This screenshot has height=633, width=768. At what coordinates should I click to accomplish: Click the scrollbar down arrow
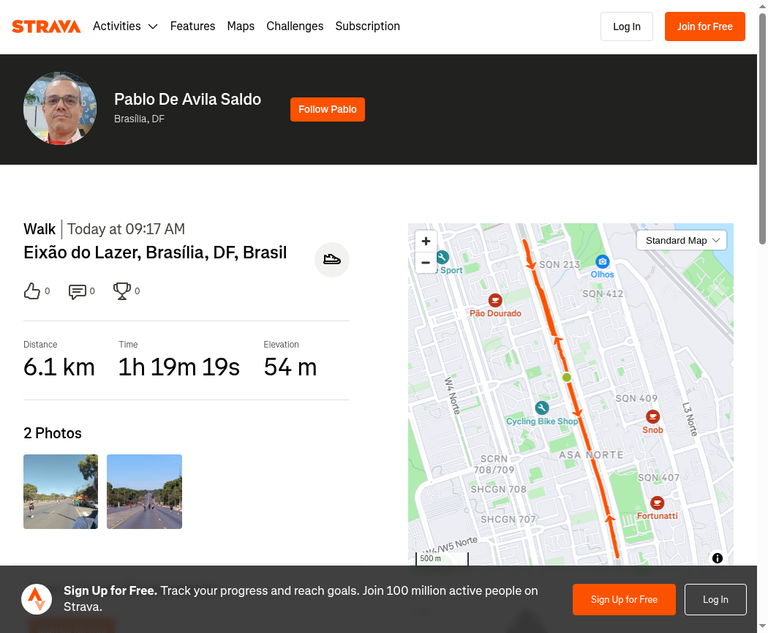tap(763, 627)
